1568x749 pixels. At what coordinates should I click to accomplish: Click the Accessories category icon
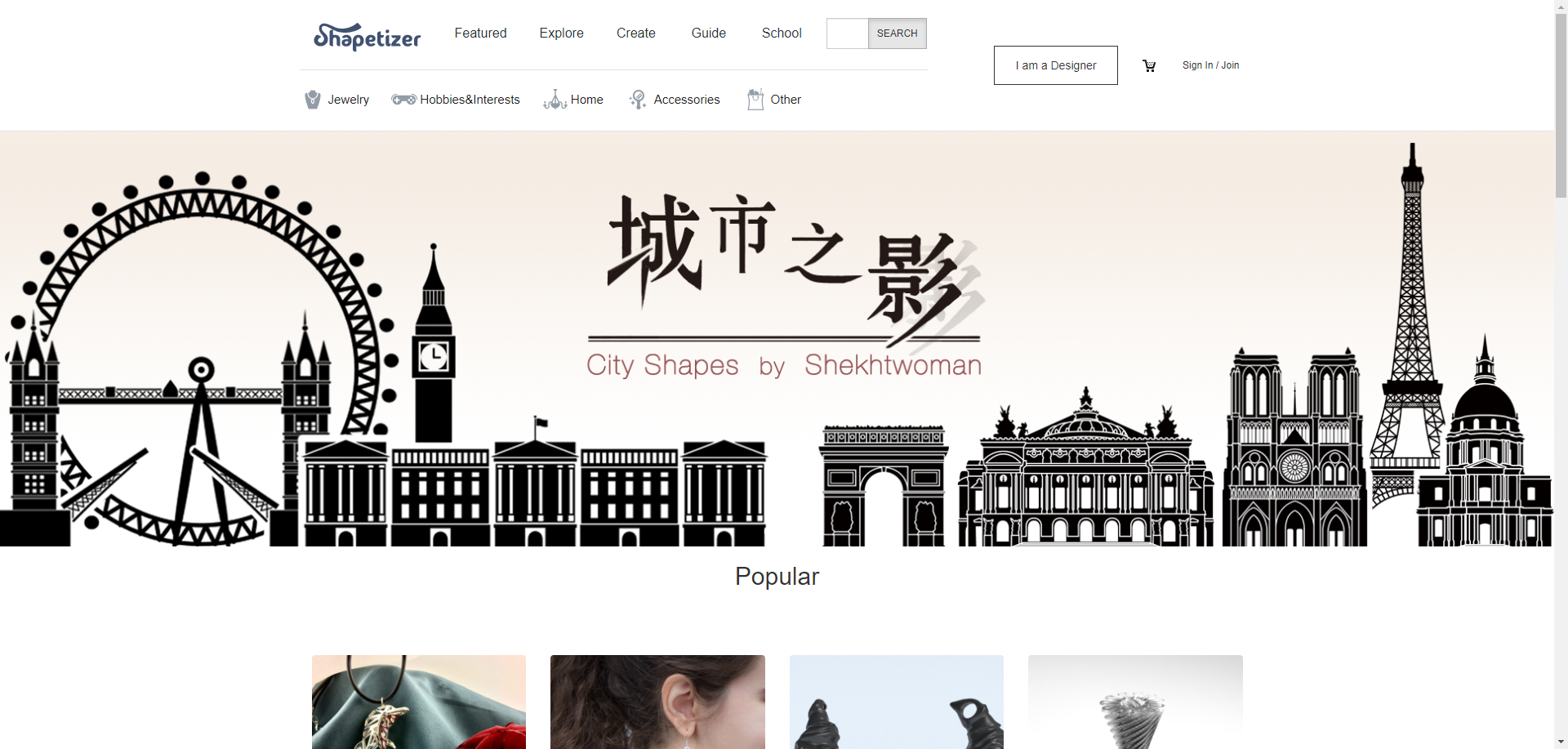[638, 100]
